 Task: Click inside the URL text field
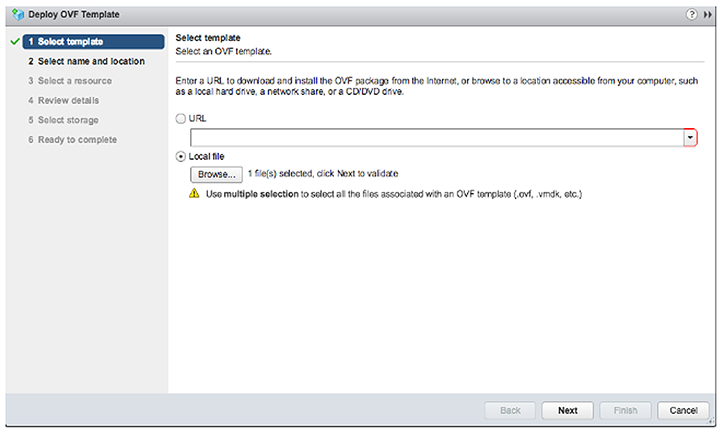point(437,138)
